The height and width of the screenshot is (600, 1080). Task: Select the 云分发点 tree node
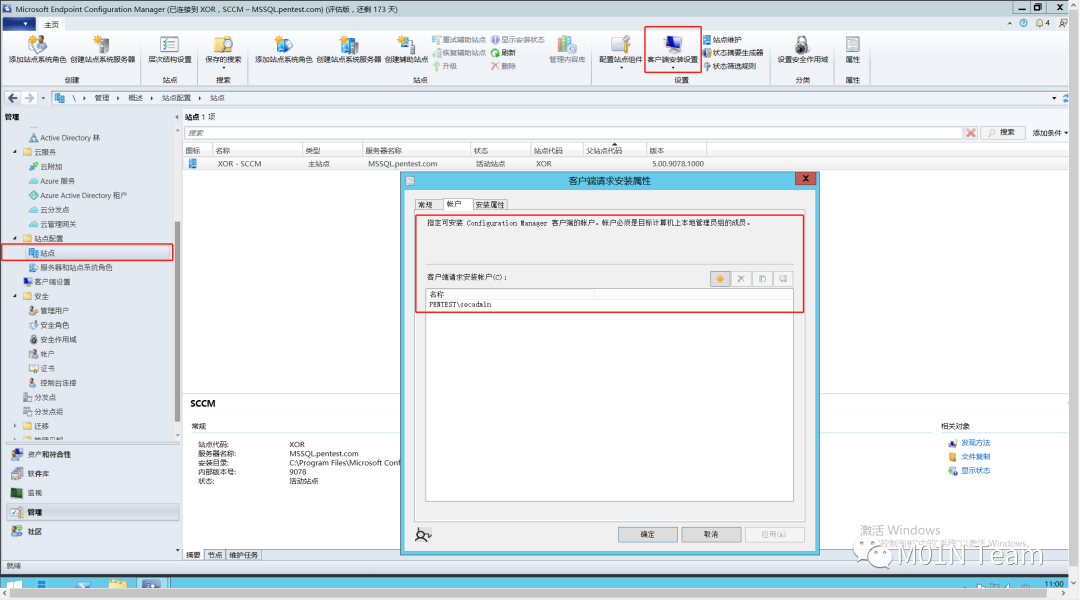[x=49, y=210]
